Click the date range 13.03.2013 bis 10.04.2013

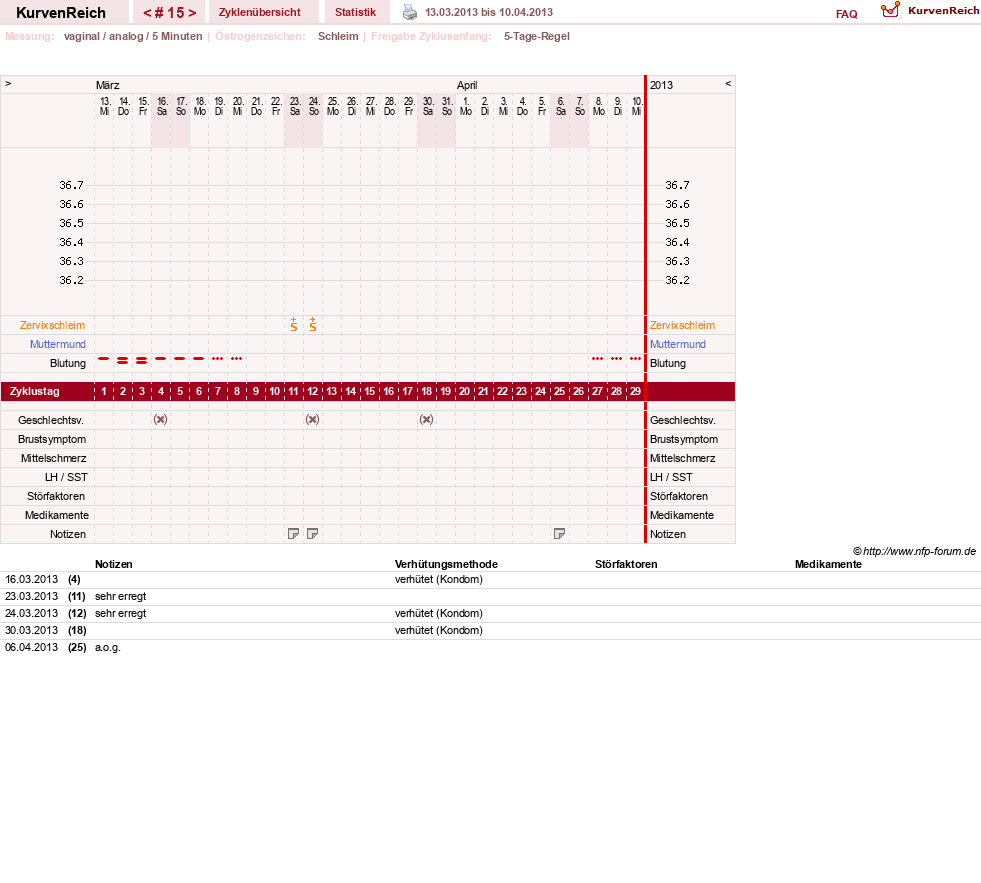pos(489,12)
